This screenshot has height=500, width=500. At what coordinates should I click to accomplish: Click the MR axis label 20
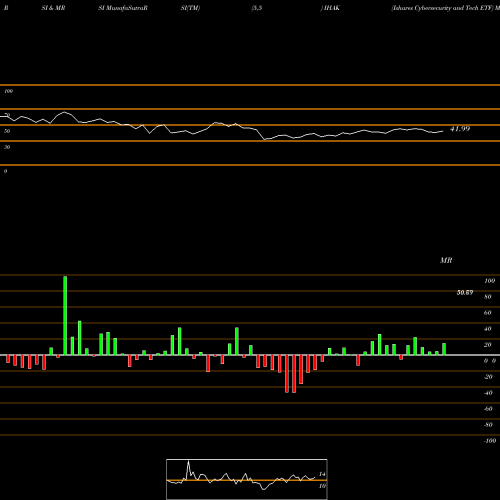tap(488, 345)
